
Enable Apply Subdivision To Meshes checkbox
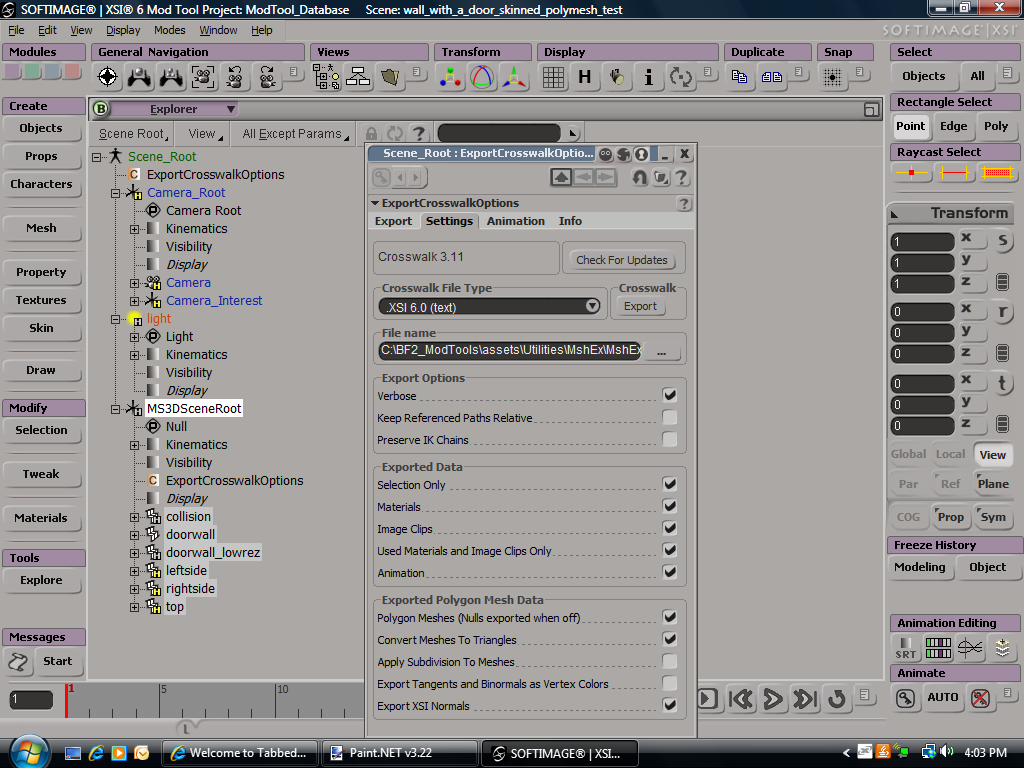coord(669,662)
